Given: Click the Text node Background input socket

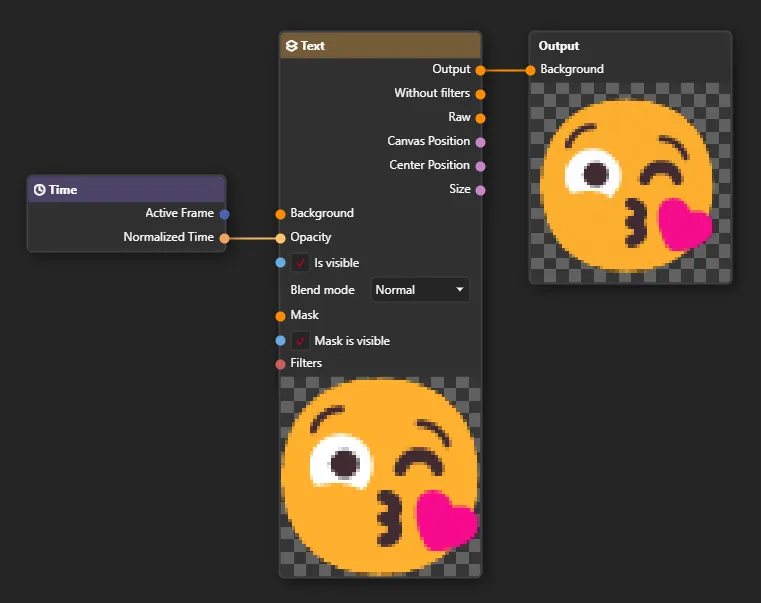Looking at the screenshot, I should pyautogui.click(x=280, y=214).
